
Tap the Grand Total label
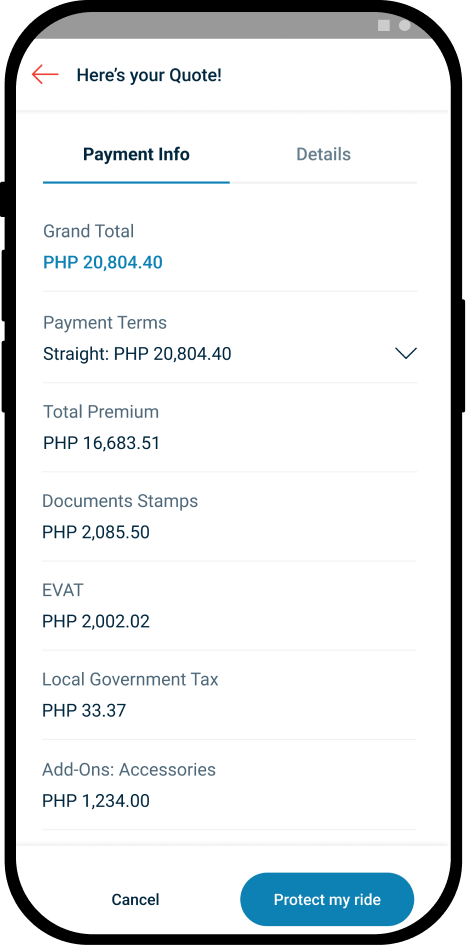(89, 231)
